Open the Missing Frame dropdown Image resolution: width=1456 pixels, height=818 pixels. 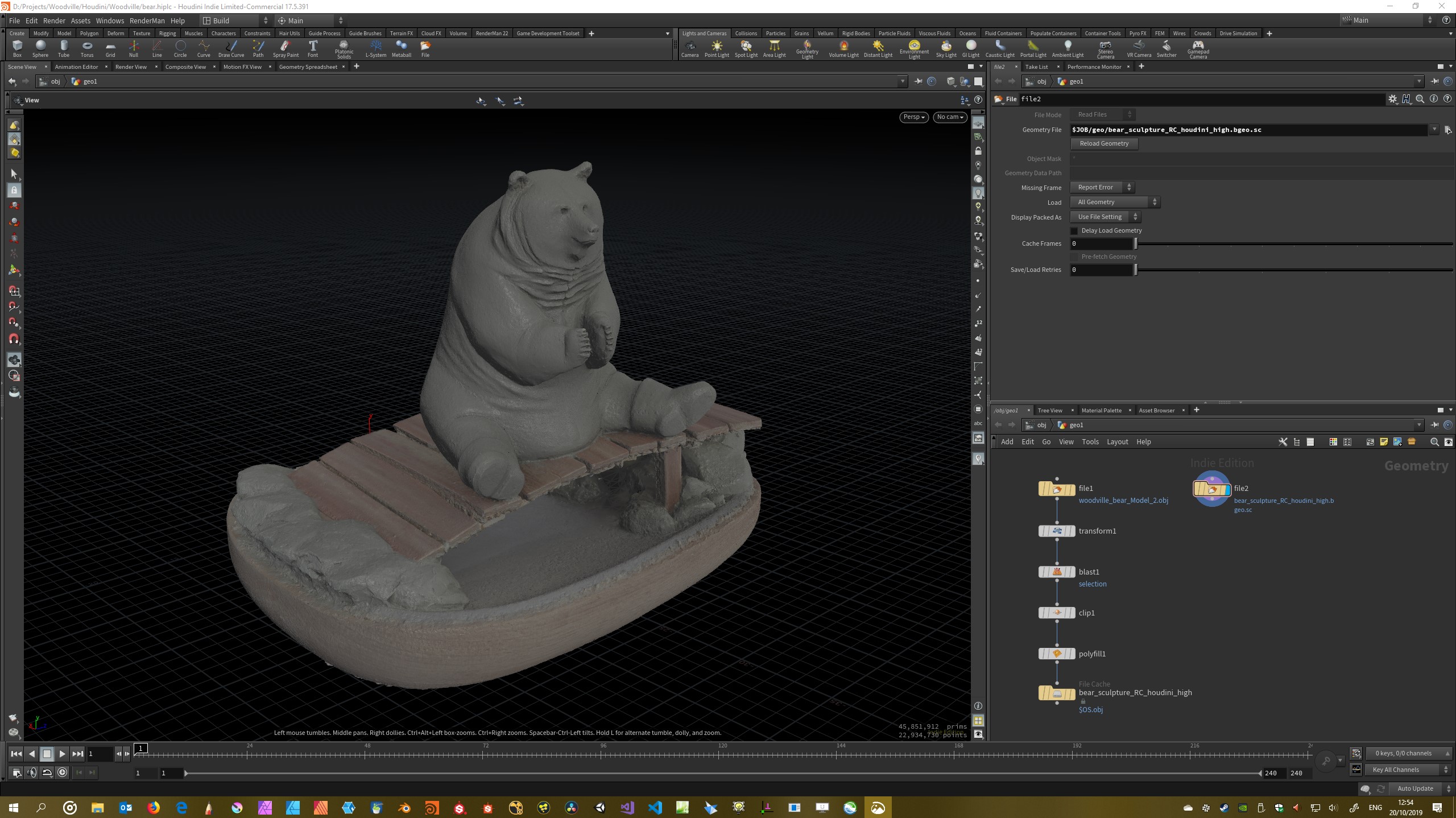coord(1102,187)
